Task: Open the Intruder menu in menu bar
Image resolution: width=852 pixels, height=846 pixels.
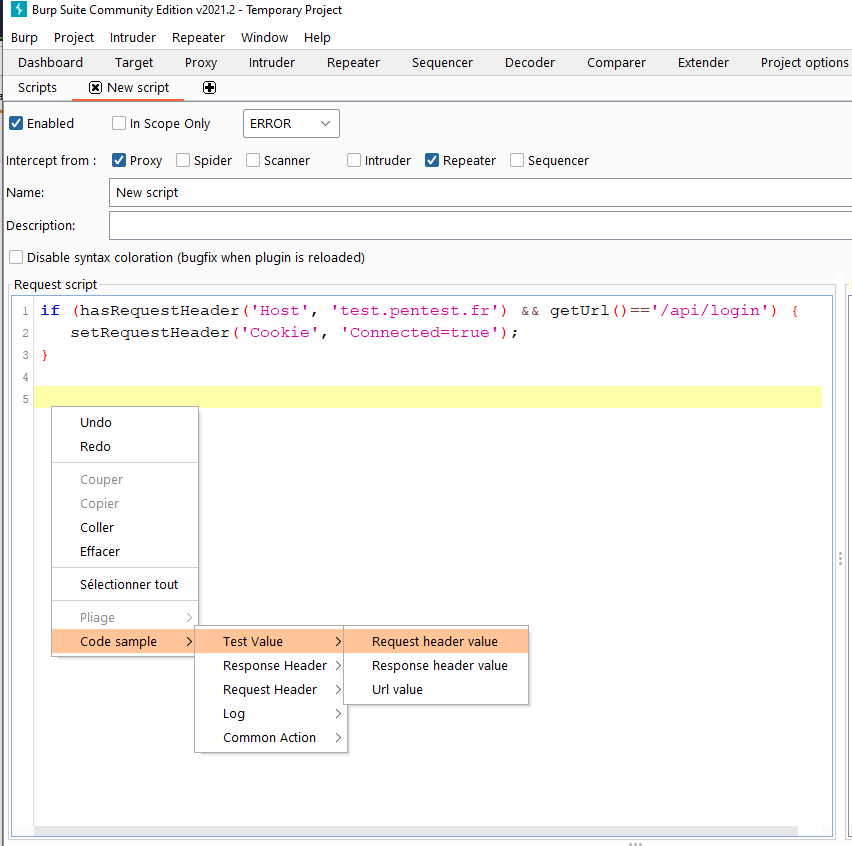Action: (133, 37)
